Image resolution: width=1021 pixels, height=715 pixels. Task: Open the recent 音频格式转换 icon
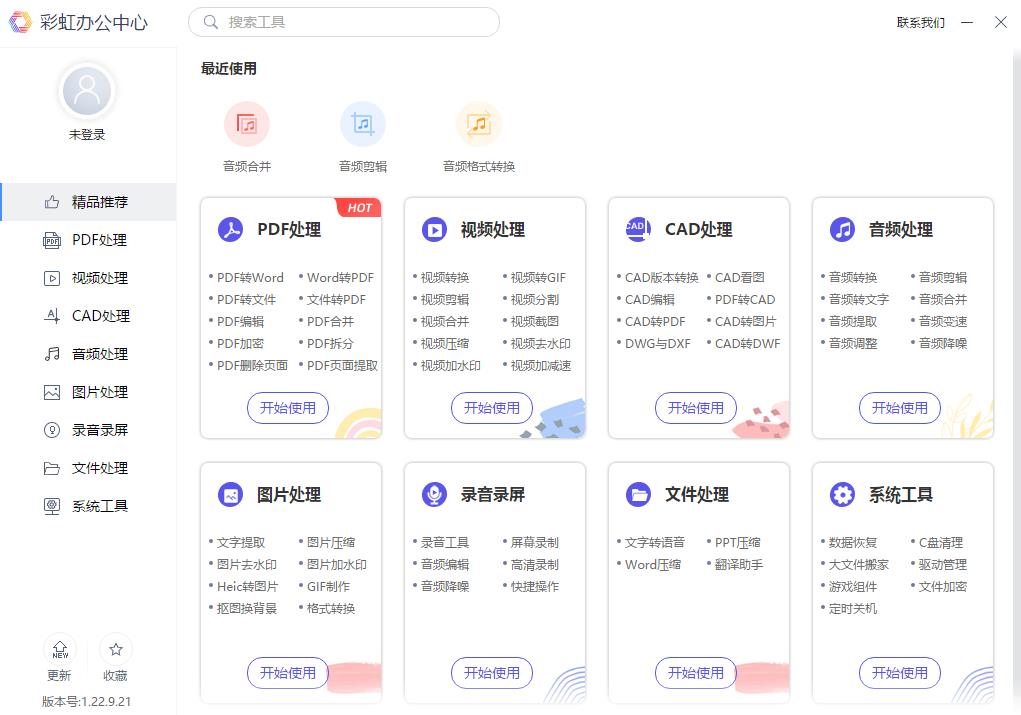click(x=479, y=125)
